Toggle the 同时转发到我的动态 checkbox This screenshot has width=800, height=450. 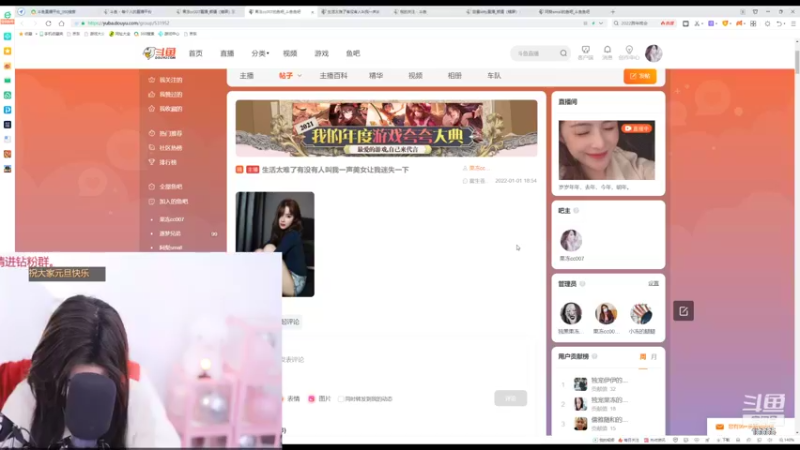[341, 399]
